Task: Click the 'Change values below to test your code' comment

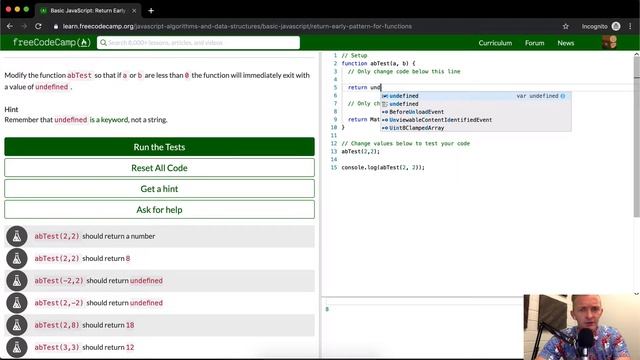Action: point(406,144)
